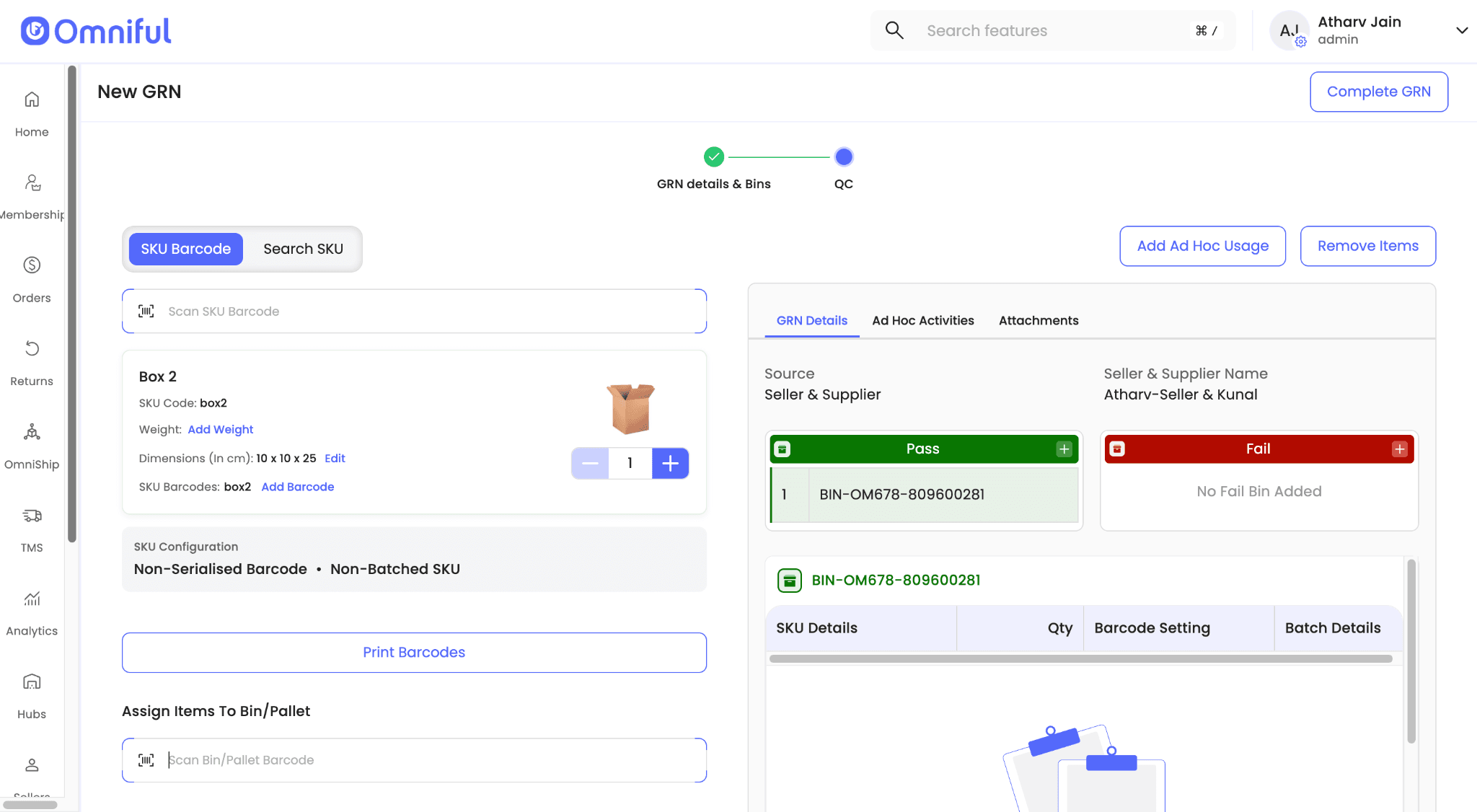
Task: Click the Complete GRN button
Action: 1378,92
